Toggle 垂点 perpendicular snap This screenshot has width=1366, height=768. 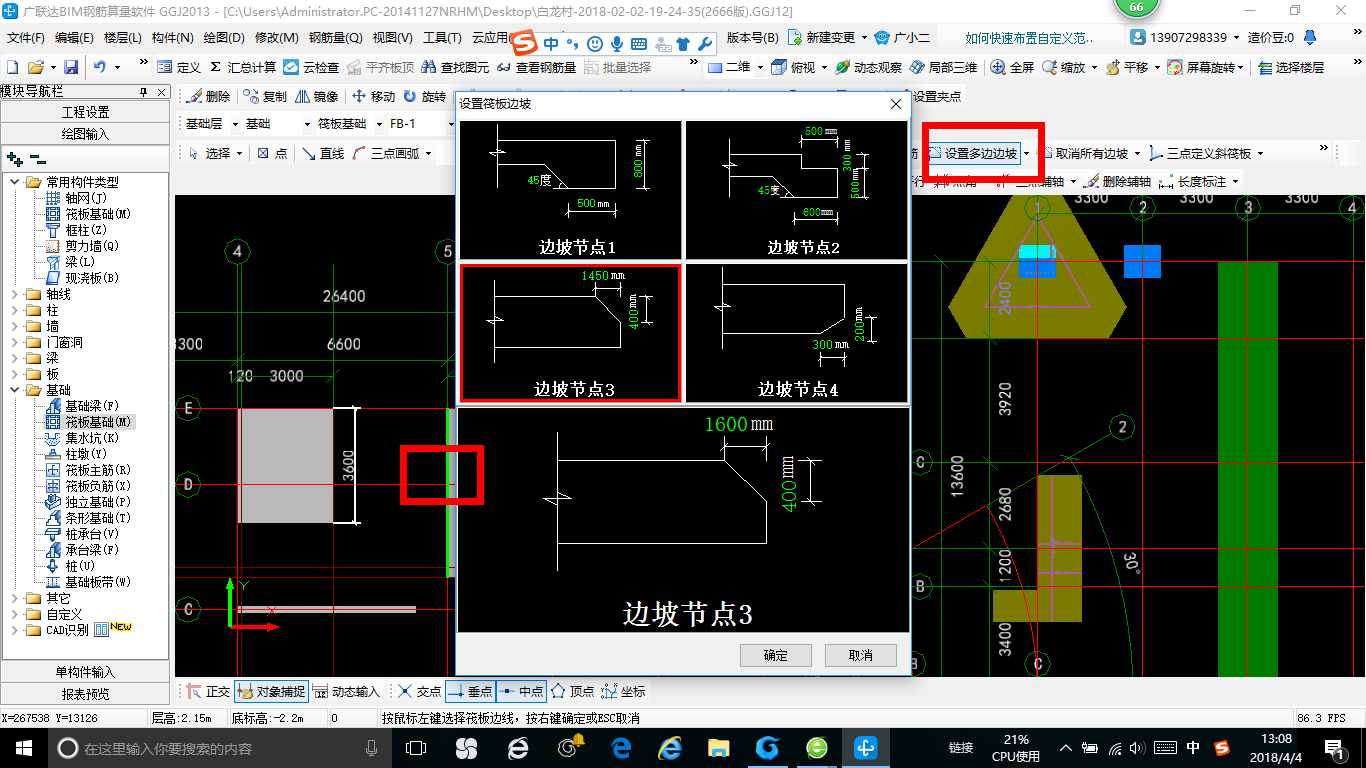tap(470, 691)
